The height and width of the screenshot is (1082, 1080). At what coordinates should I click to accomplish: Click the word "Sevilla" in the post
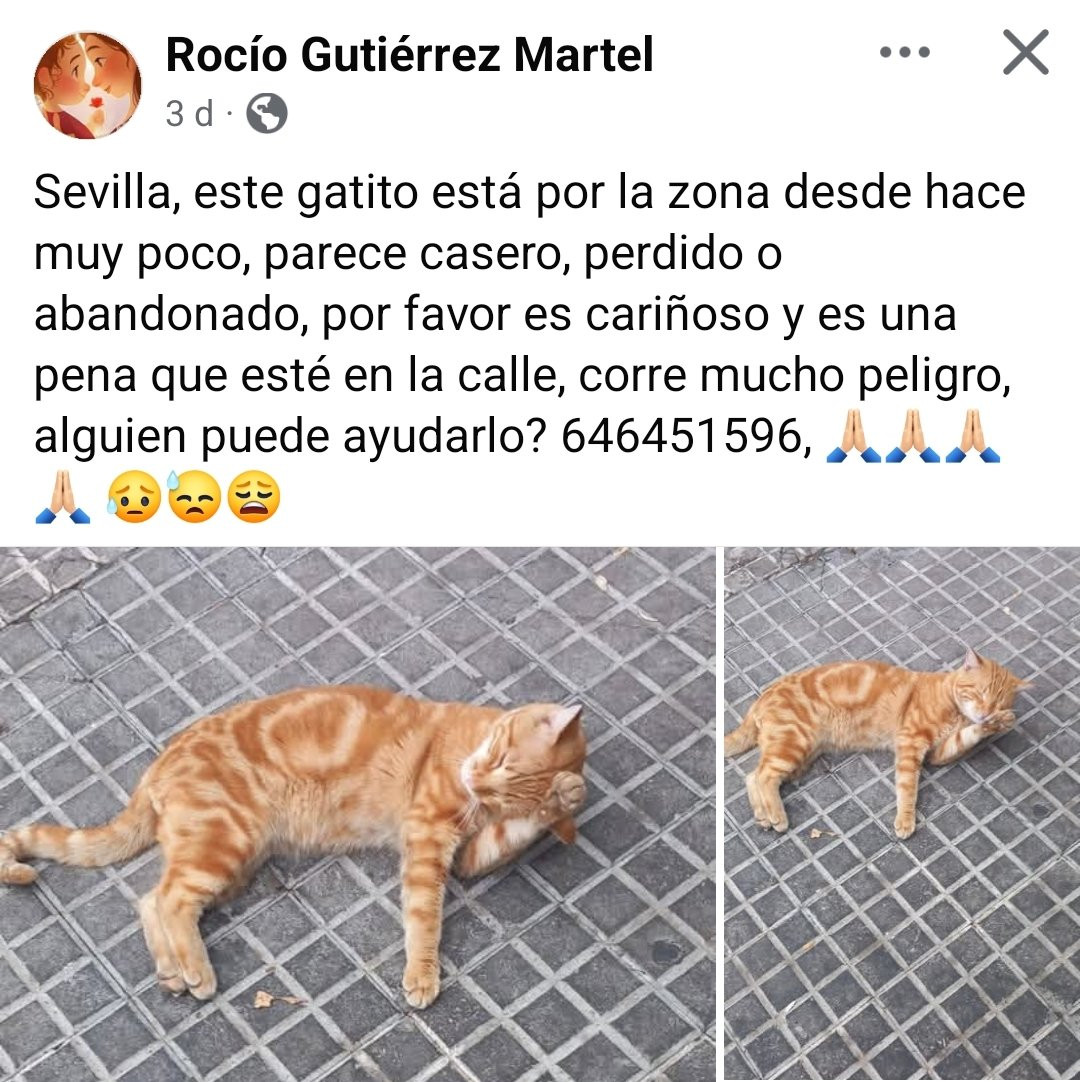102,193
